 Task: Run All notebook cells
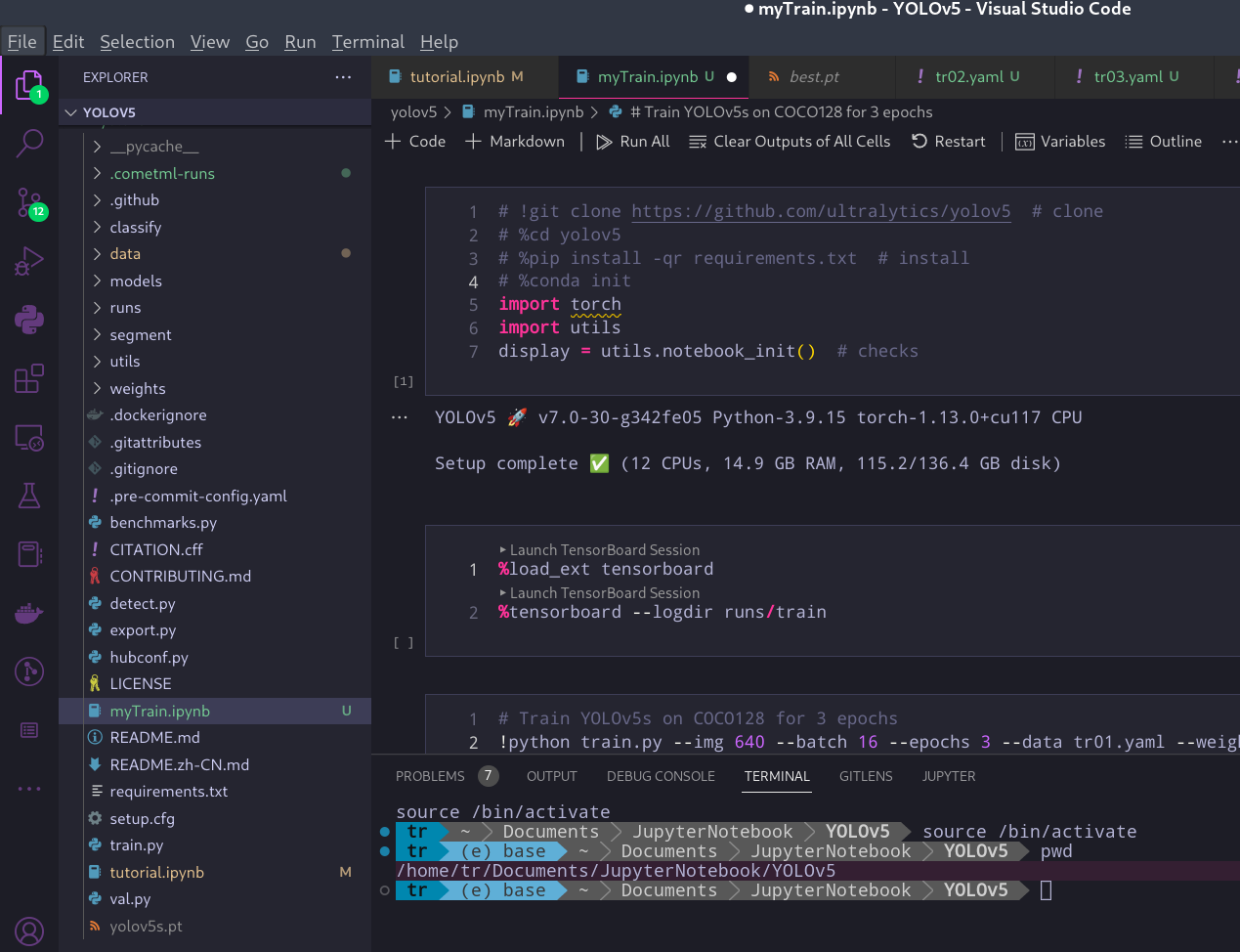(633, 142)
